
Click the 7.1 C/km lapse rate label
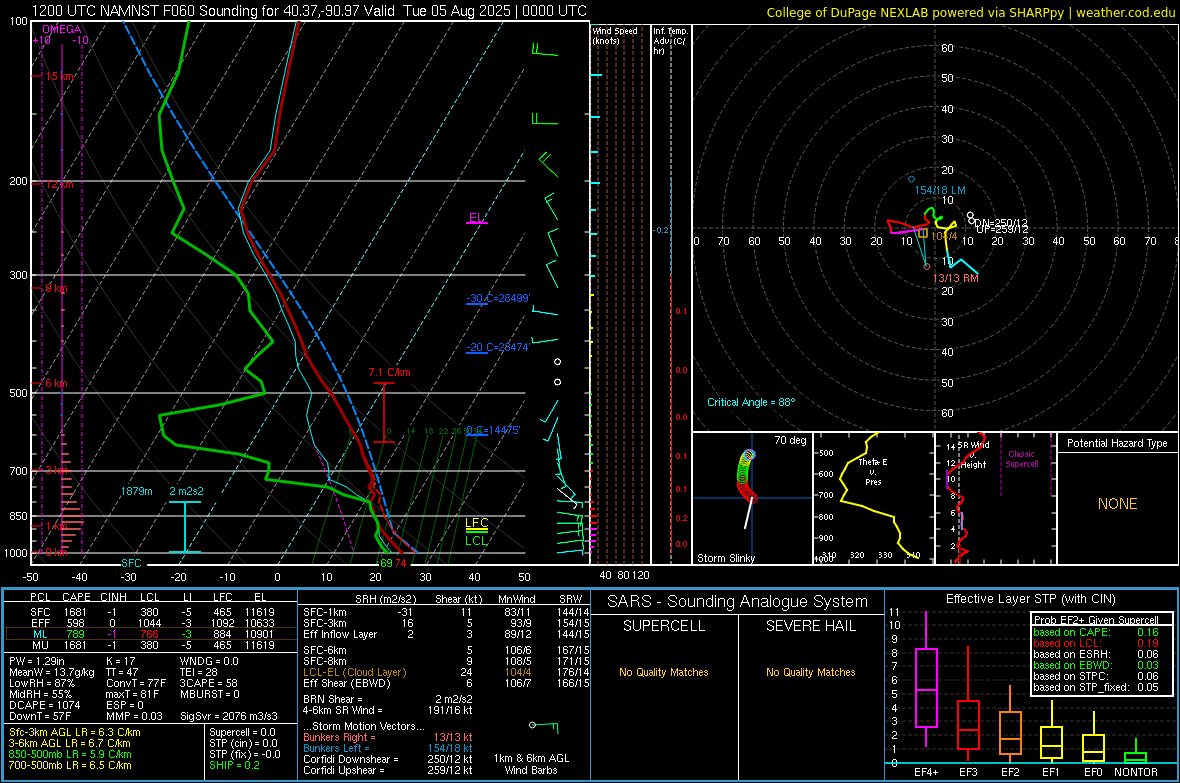[x=390, y=372]
